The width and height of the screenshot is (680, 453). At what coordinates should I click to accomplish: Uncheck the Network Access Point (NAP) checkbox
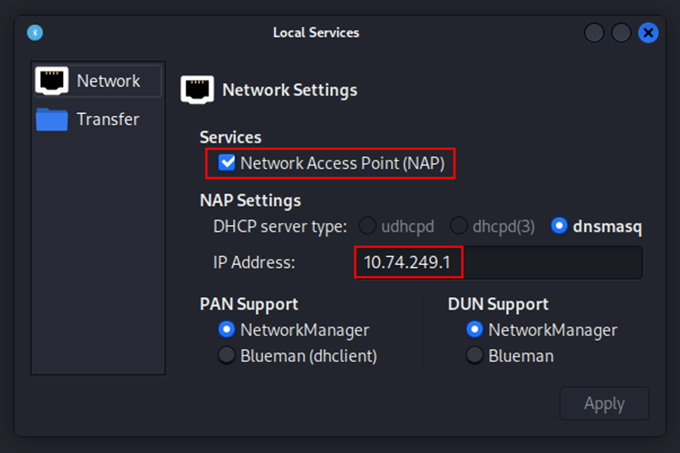click(226, 163)
